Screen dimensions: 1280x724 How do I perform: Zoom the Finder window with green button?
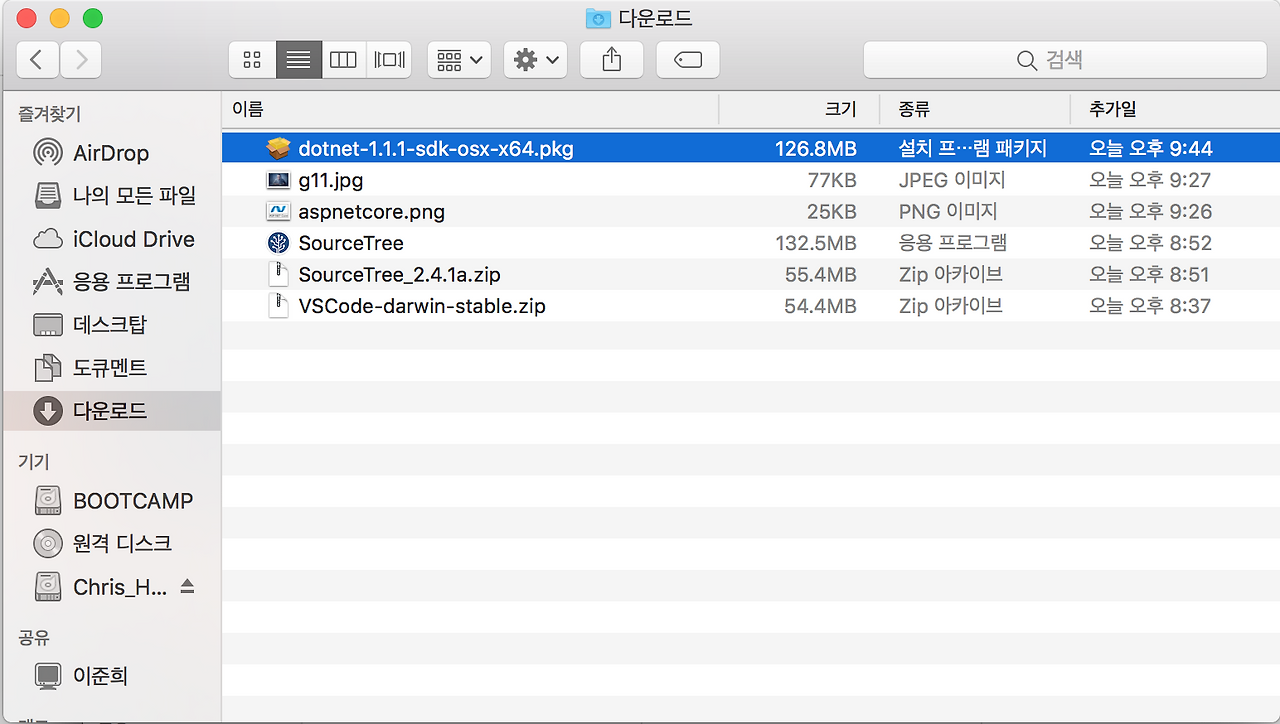tap(93, 18)
